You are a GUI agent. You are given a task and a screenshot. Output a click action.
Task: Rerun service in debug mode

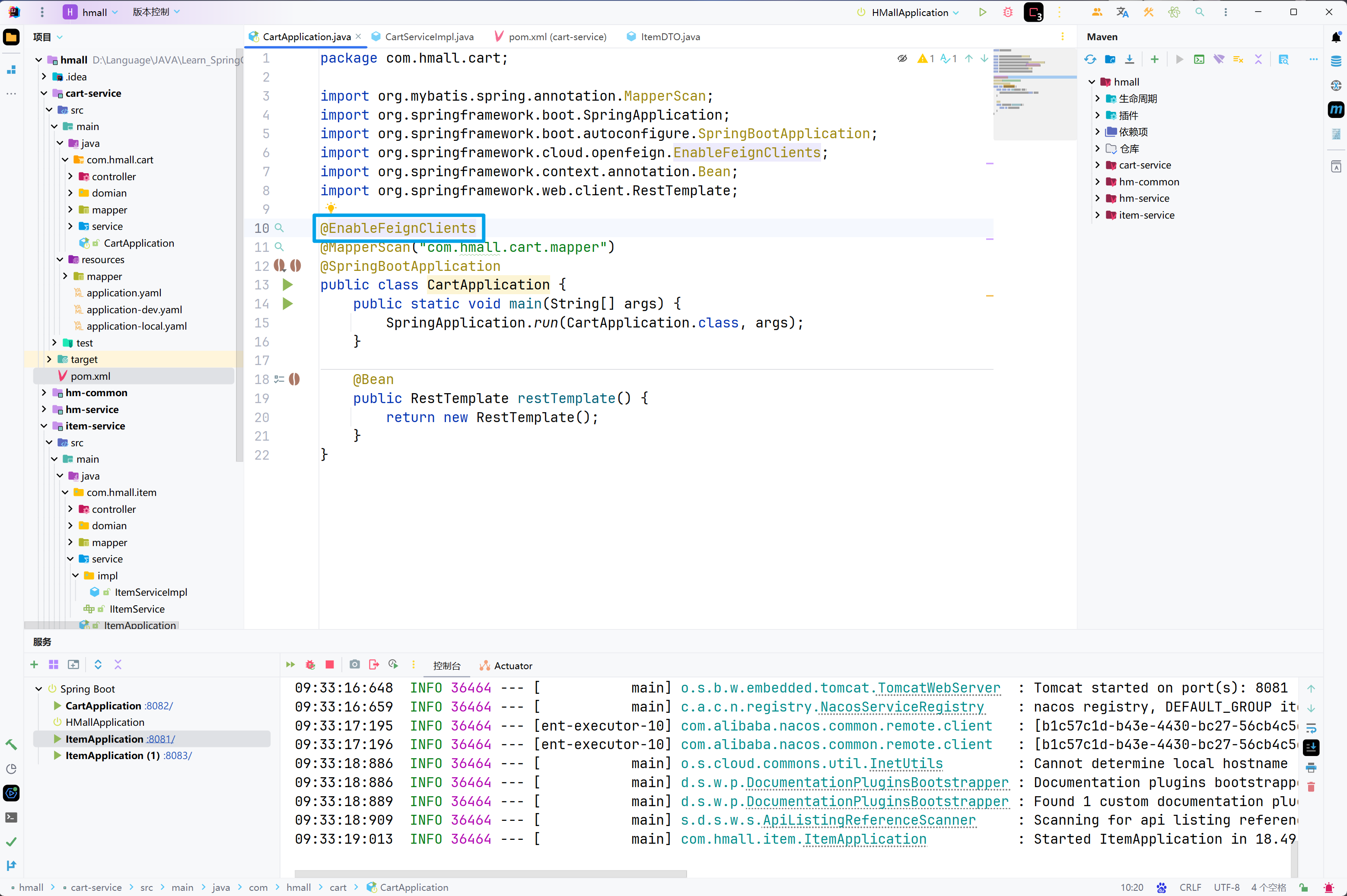(310, 664)
